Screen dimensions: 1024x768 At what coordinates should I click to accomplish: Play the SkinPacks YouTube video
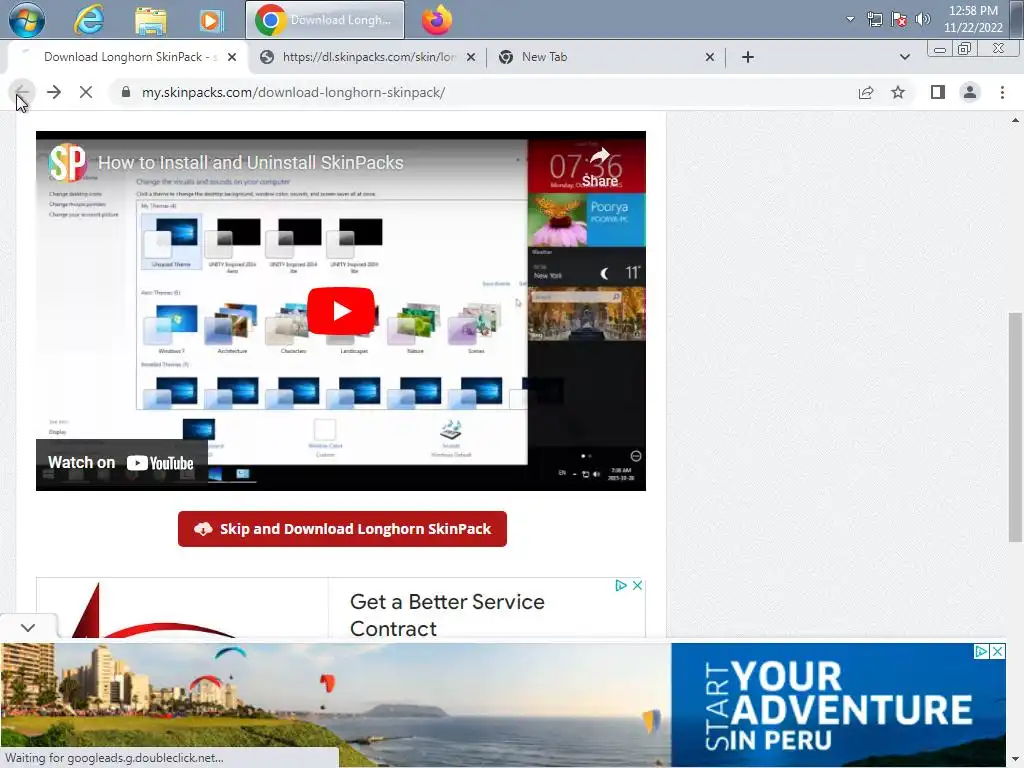[341, 311]
